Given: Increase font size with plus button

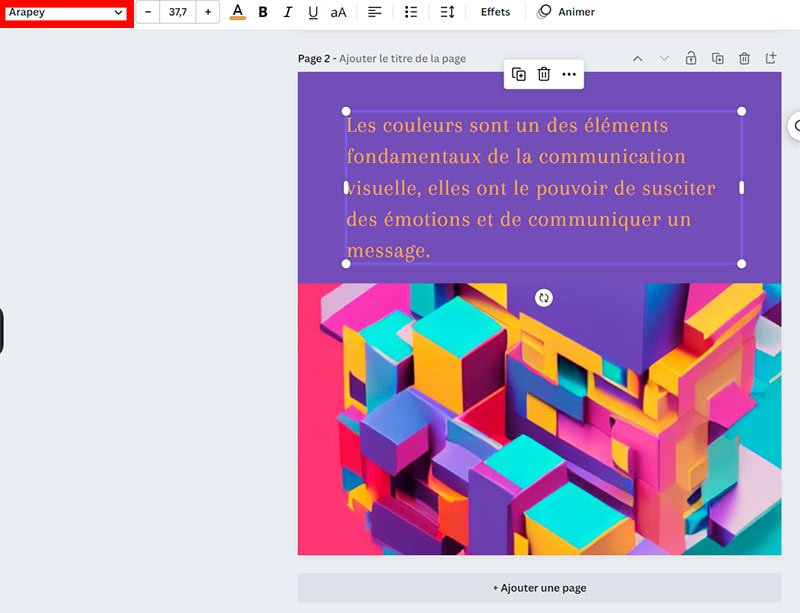Looking at the screenshot, I should pyautogui.click(x=208, y=12).
